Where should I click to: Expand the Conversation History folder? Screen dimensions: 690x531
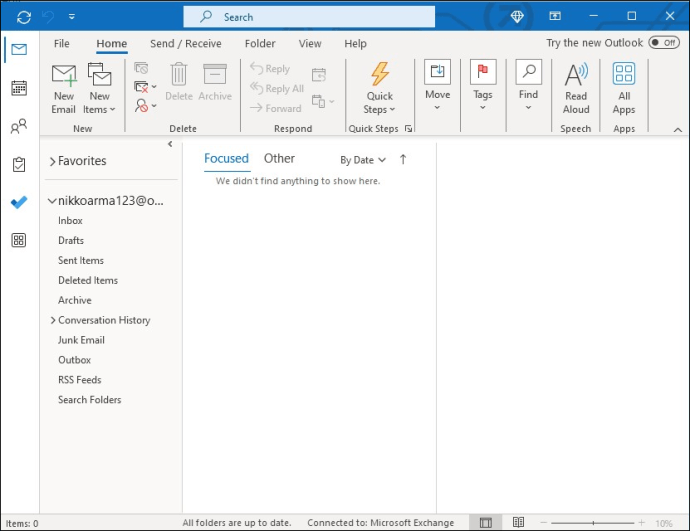click(x=53, y=320)
